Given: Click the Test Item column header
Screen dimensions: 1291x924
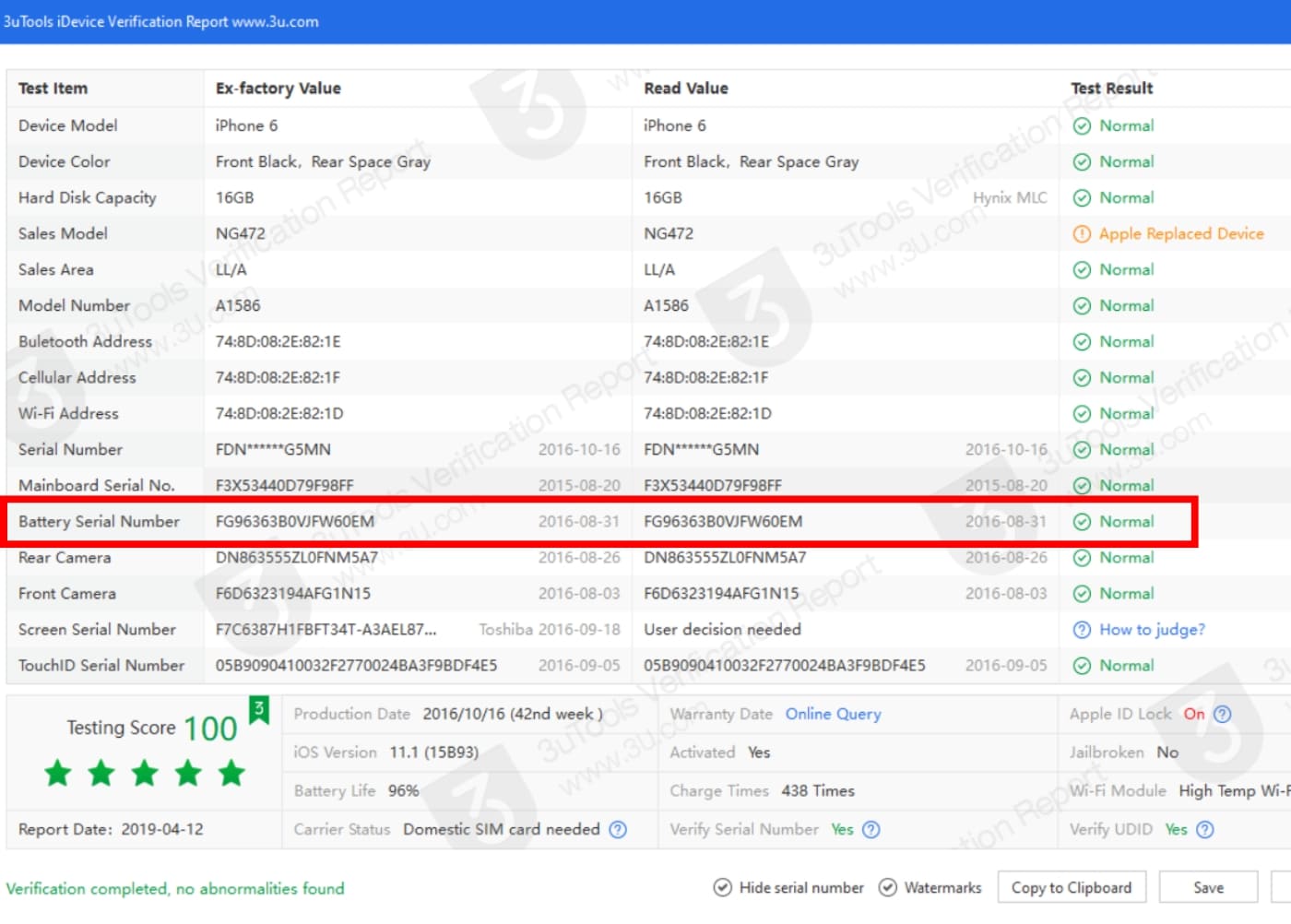Looking at the screenshot, I should point(53,89).
